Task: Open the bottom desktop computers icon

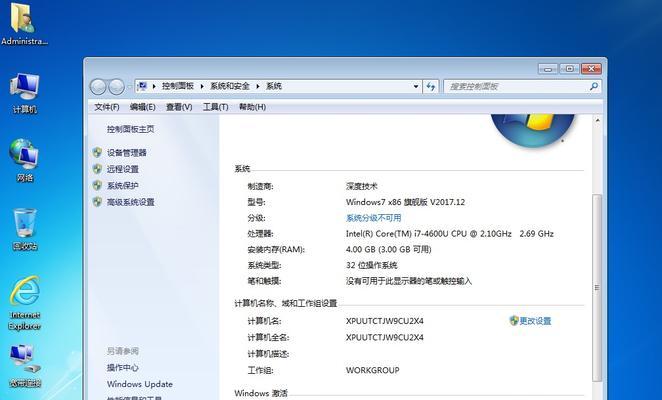Action: point(24,366)
